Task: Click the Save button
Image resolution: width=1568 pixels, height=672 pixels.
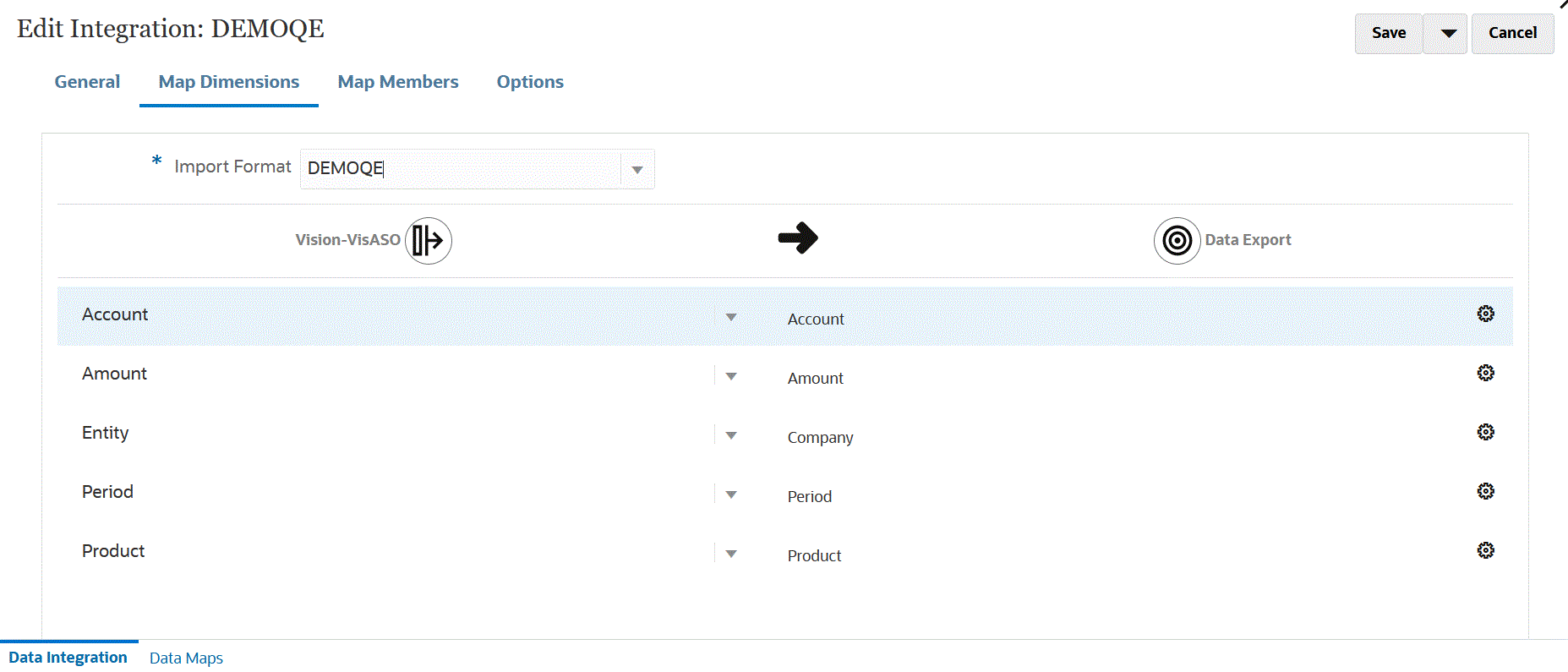Action: (x=1389, y=34)
